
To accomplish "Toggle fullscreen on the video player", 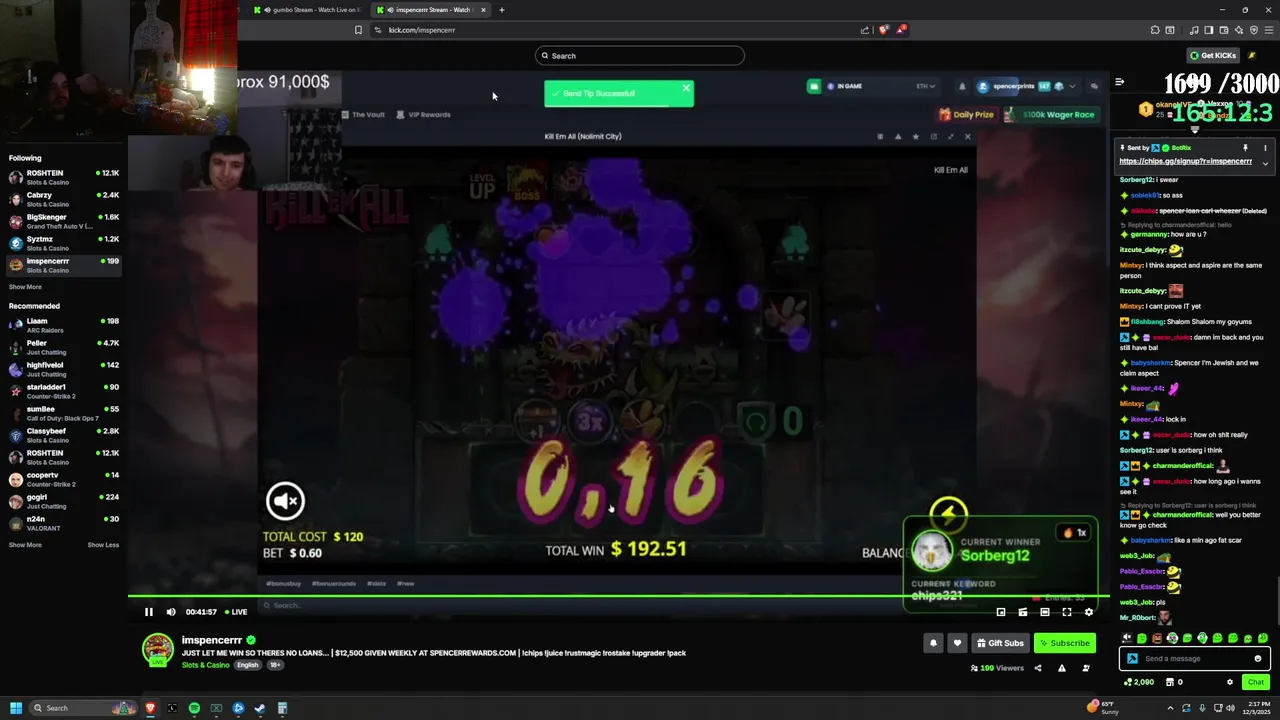I will [x=1067, y=612].
